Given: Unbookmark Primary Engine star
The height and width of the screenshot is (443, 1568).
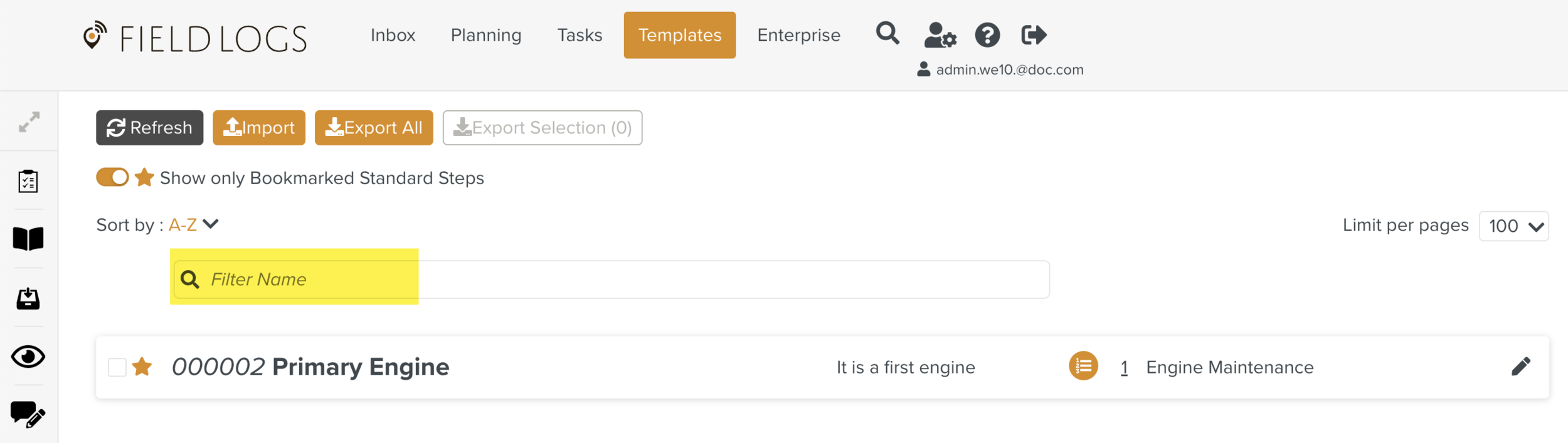Looking at the screenshot, I should [x=142, y=367].
